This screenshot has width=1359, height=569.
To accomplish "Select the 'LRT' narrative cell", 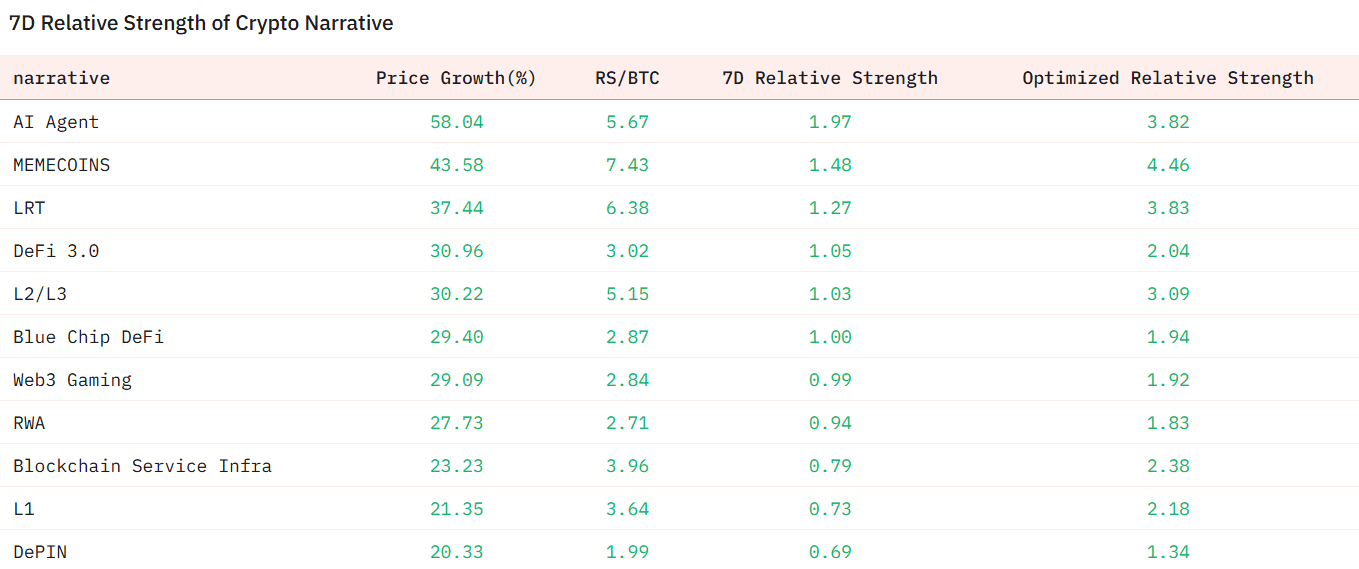I will (x=29, y=208).
